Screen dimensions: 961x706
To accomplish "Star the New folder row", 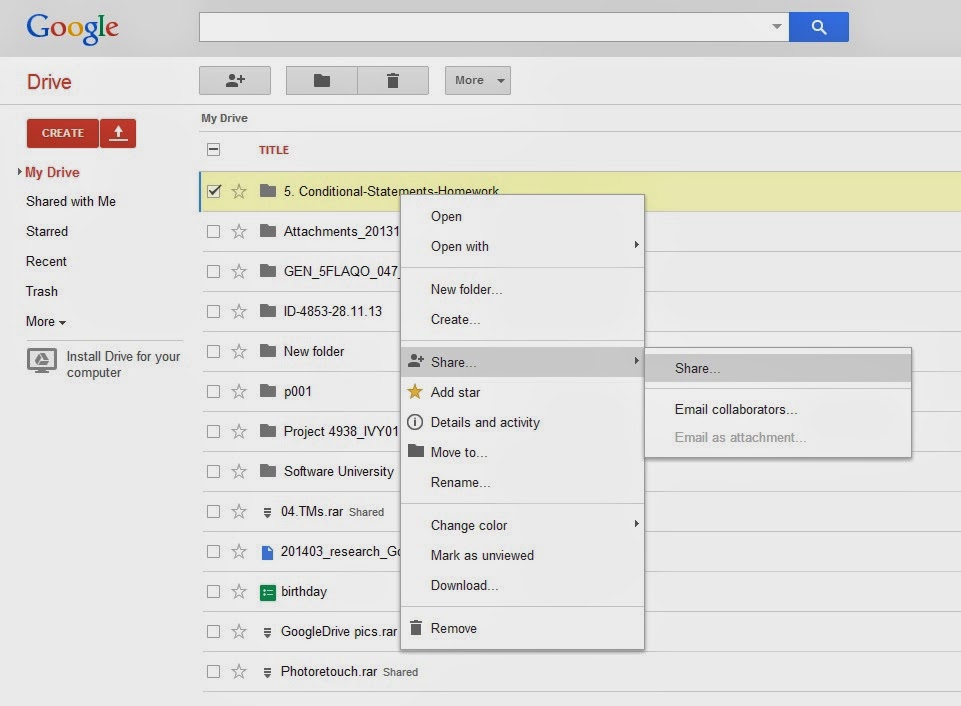I will [239, 351].
